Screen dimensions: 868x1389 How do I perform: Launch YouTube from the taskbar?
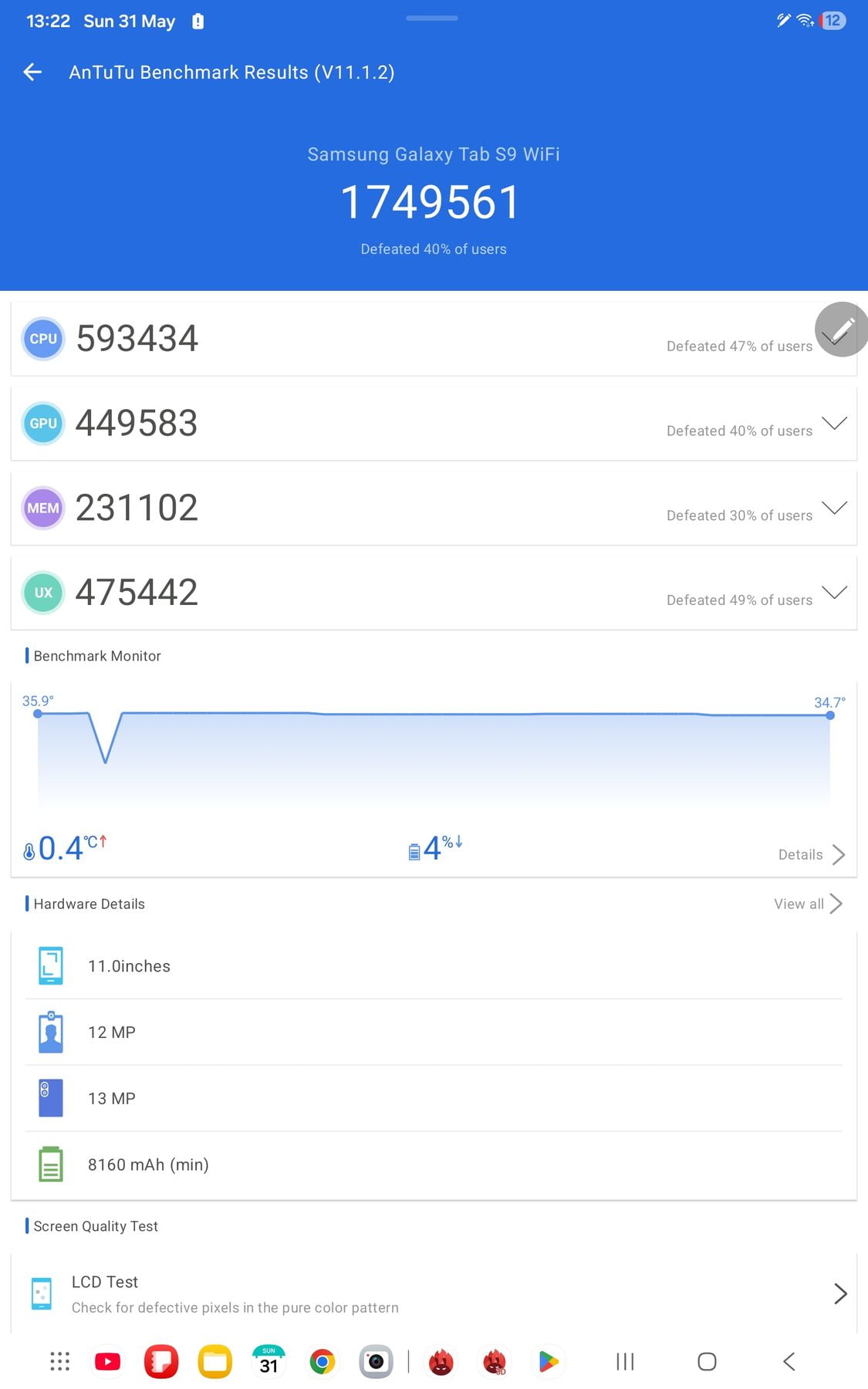point(108,1362)
